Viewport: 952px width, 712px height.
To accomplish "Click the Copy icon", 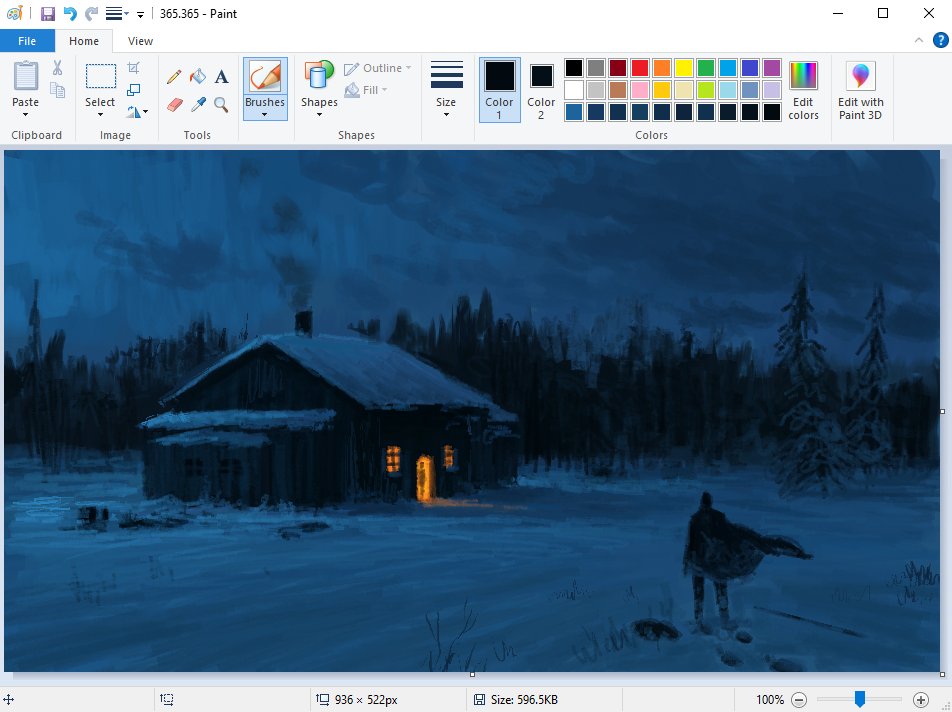I will (x=58, y=90).
